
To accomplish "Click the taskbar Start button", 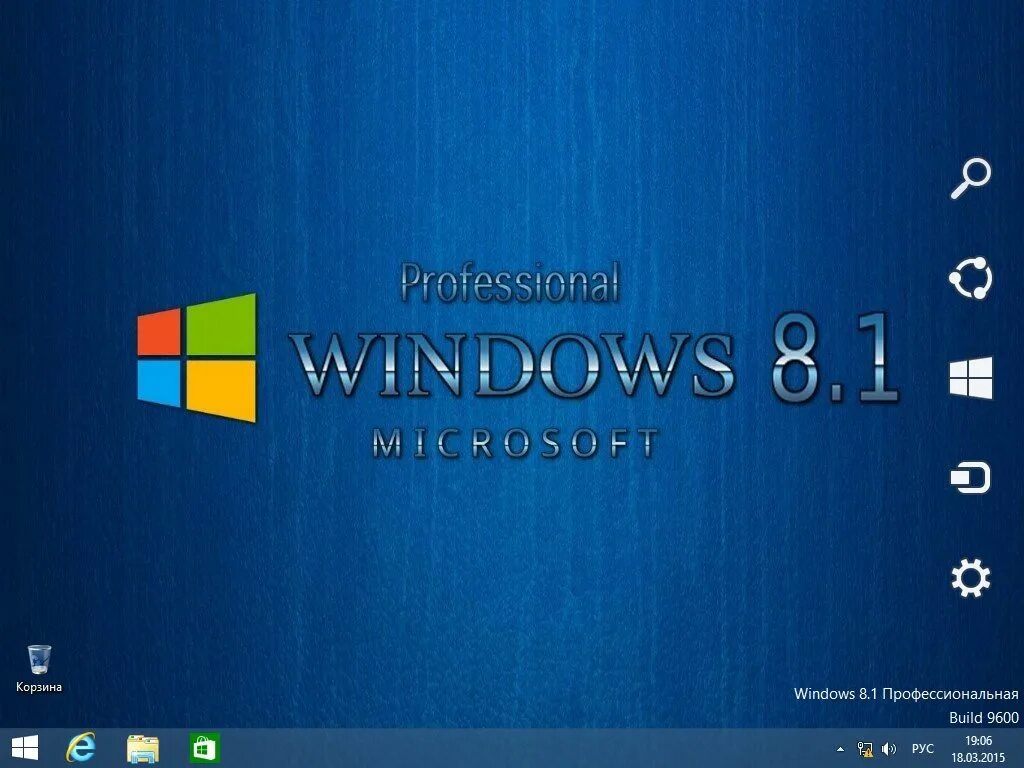I will point(25,748).
